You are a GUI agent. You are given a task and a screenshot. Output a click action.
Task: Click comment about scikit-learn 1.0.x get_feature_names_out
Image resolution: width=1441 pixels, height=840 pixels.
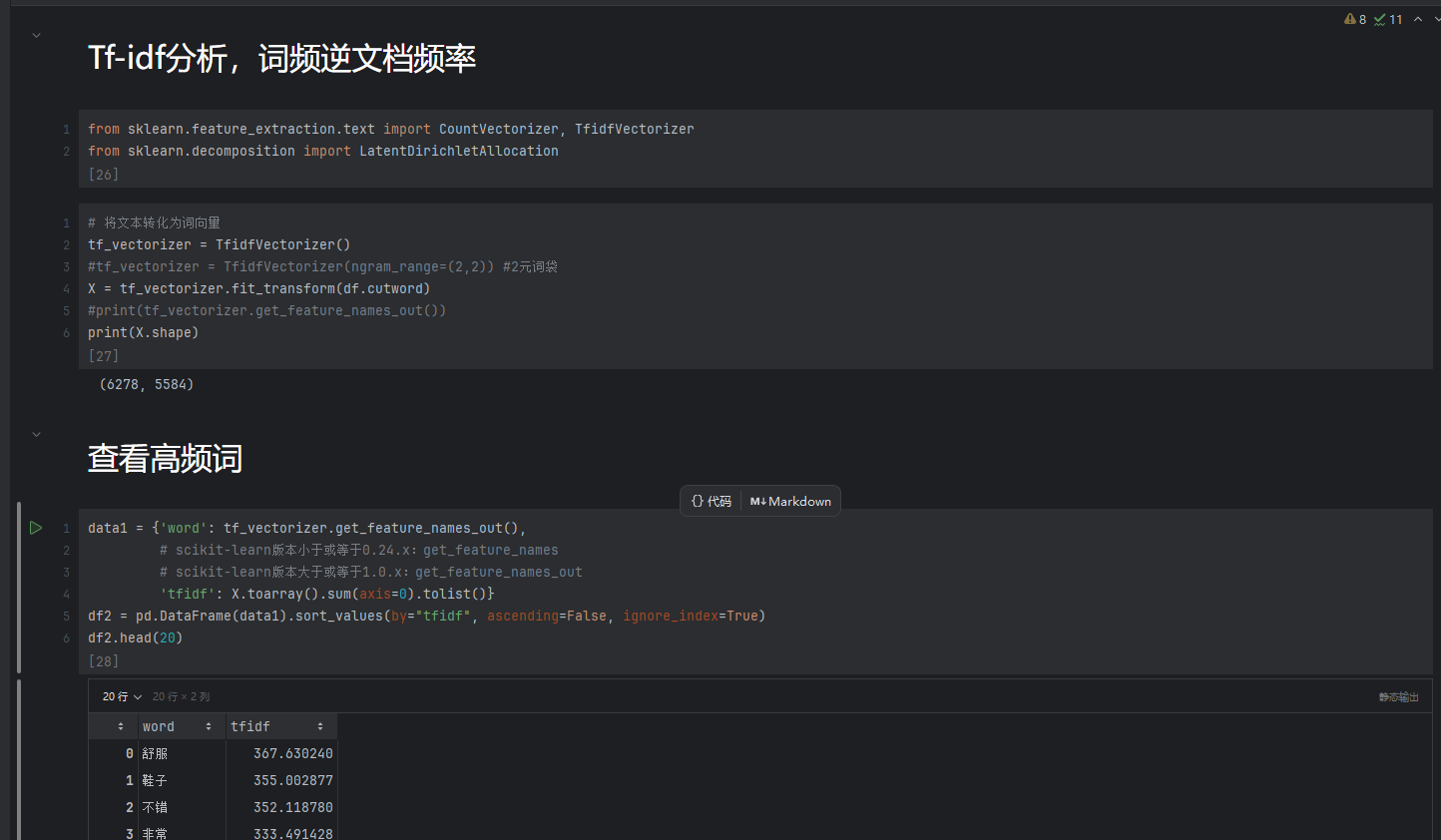[x=371, y=572]
